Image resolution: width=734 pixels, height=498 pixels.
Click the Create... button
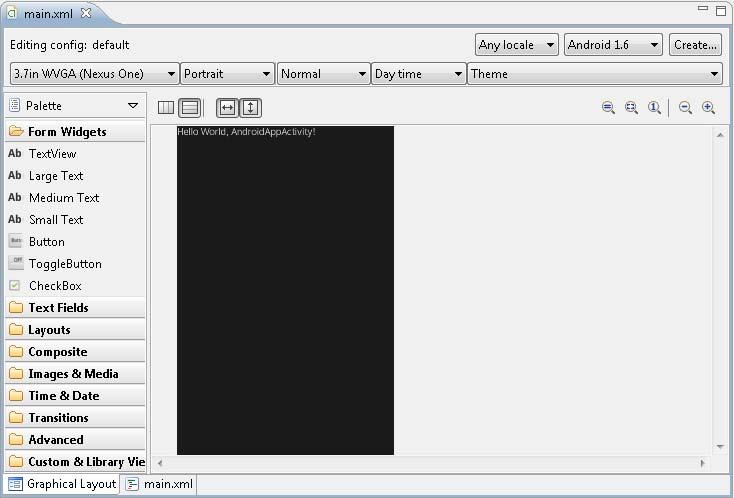pyautogui.click(x=695, y=45)
